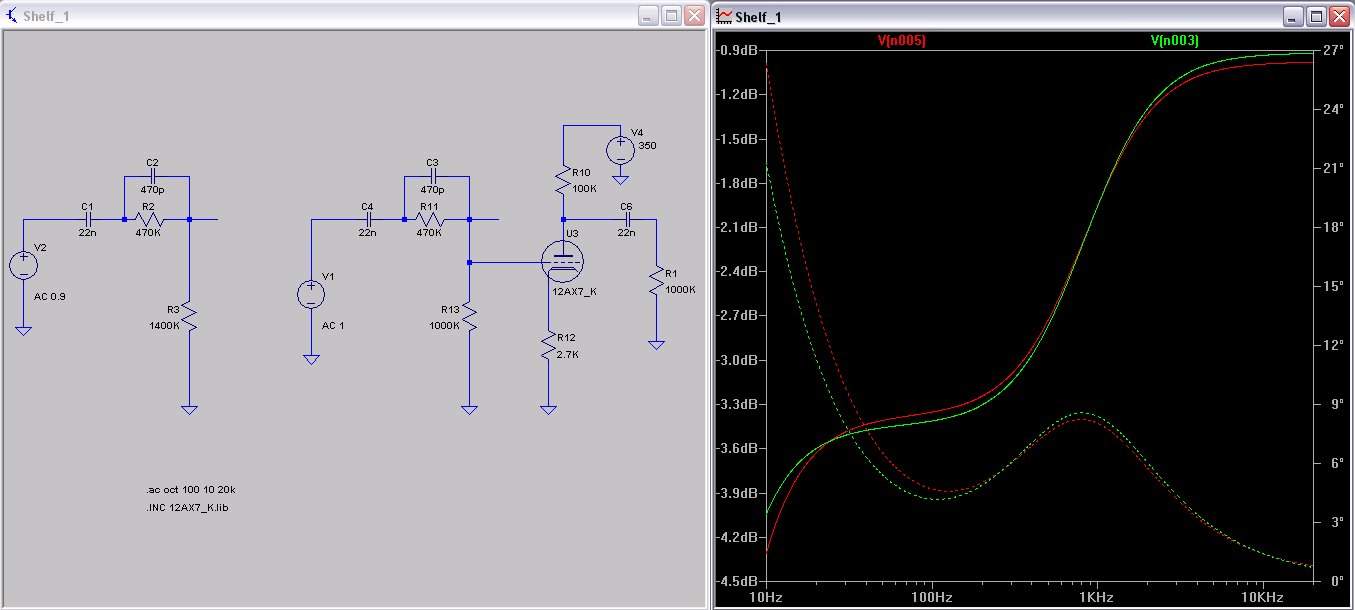Select the V4 350 volt supply source
Image resolution: width=1355 pixels, height=610 pixels.
[620, 150]
